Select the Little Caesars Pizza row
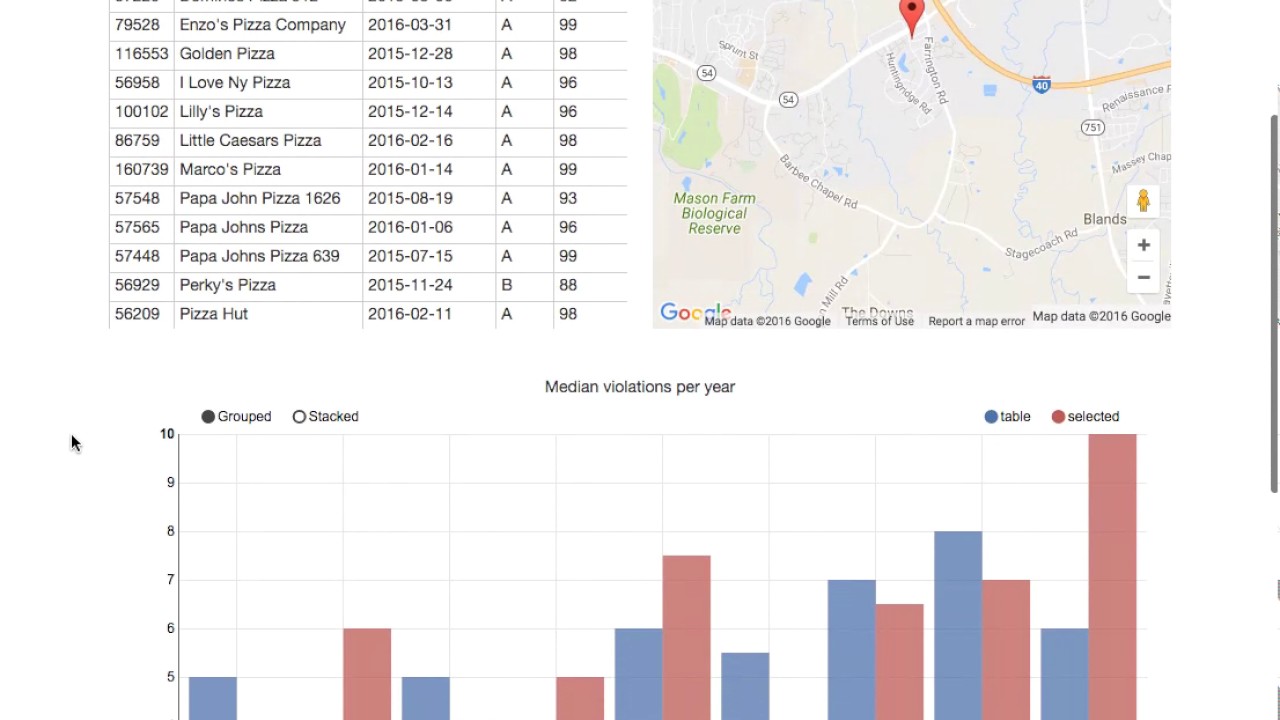The height and width of the screenshot is (720, 1280). (368, 141)
